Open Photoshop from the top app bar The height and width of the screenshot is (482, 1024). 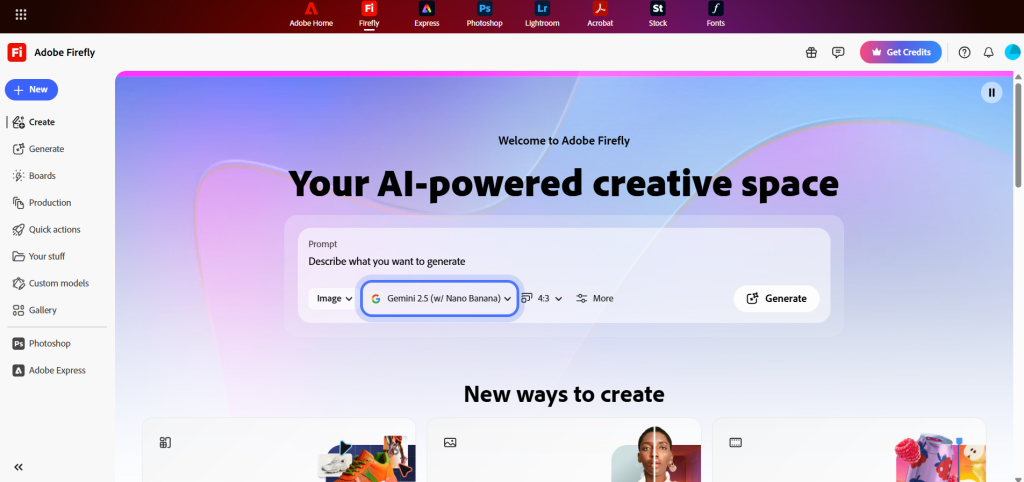click(485, 15)
